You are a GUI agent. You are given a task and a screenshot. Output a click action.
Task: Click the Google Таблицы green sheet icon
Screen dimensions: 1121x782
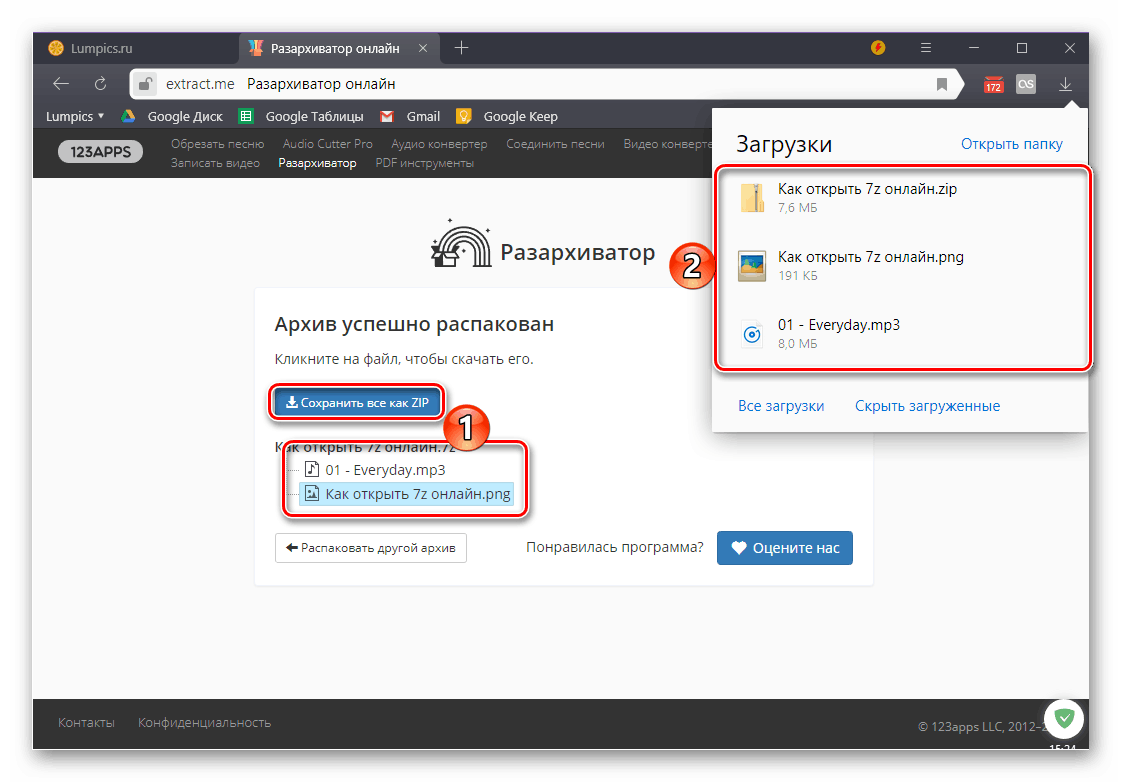tap(246, 116)
